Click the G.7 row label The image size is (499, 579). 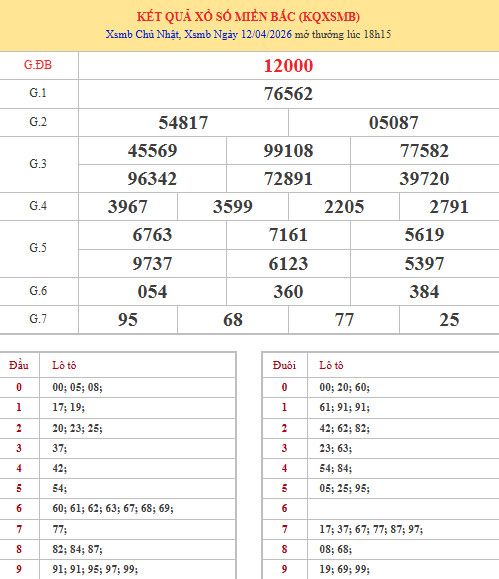click(x=38, y=318)
